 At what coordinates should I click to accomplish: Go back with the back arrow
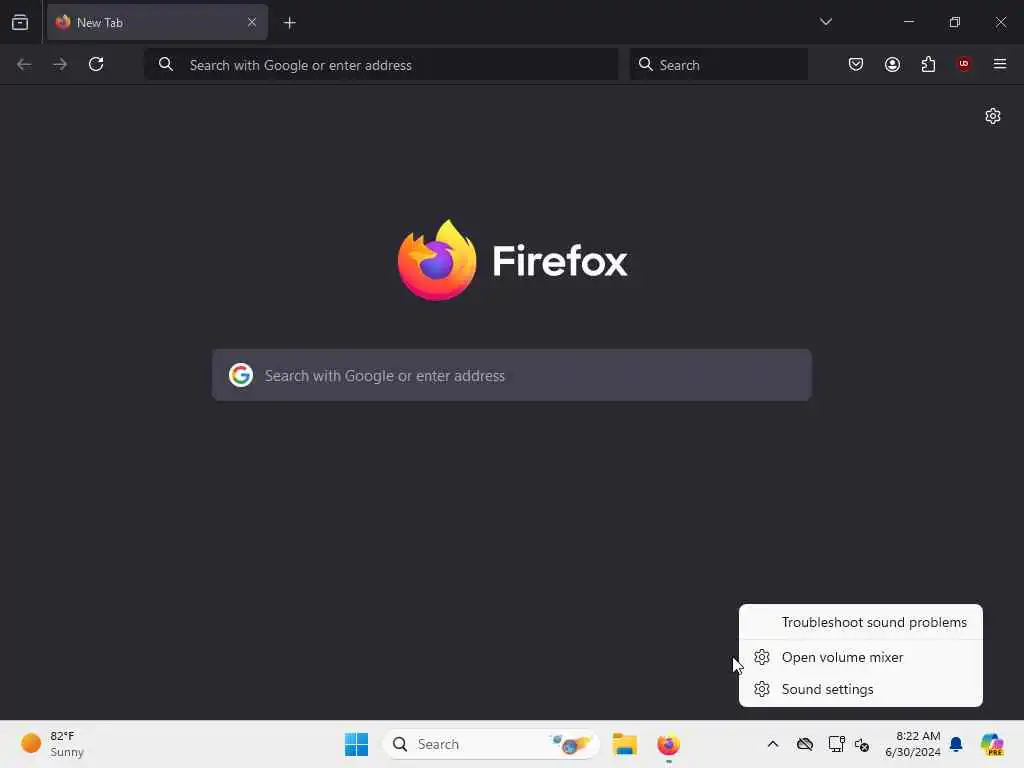[24, 64]
